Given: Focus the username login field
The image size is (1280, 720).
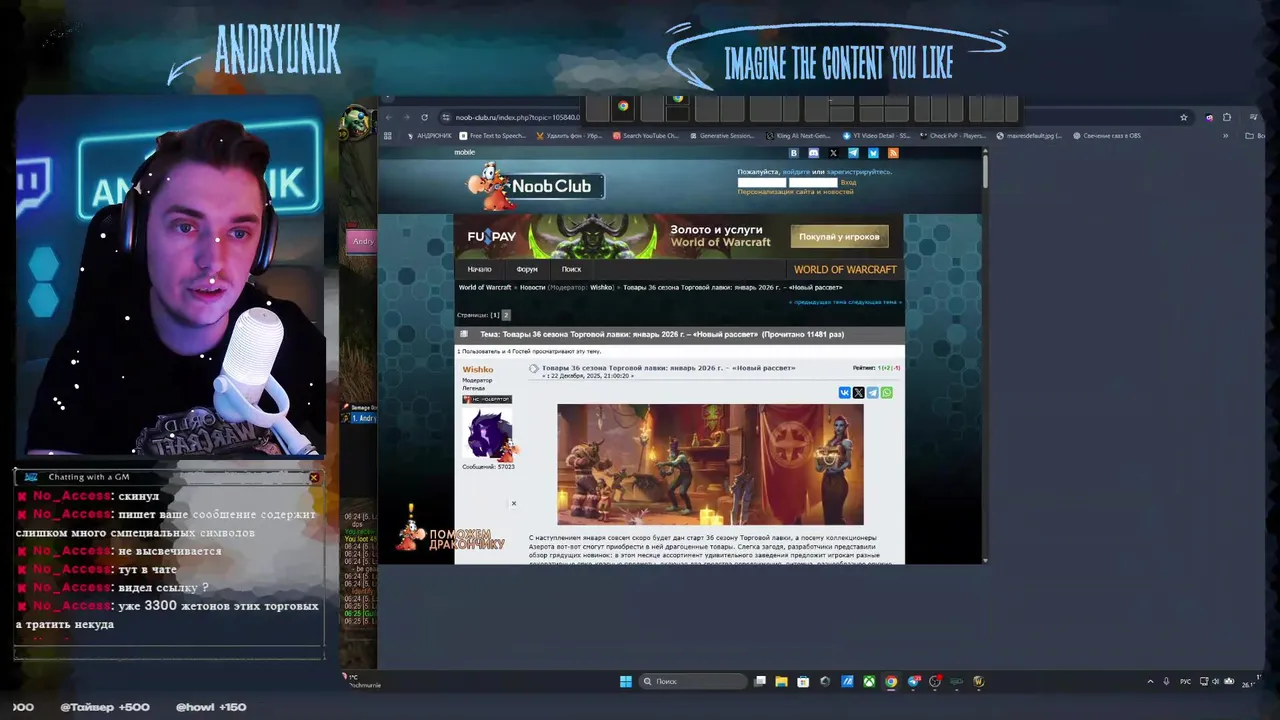Looking at the screenshot, I should click(x=761, y=182).
